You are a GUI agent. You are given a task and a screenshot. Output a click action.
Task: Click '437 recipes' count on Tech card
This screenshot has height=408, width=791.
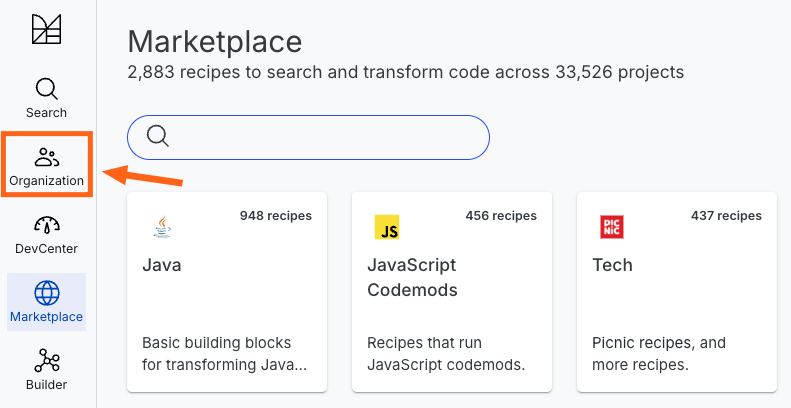726,216
